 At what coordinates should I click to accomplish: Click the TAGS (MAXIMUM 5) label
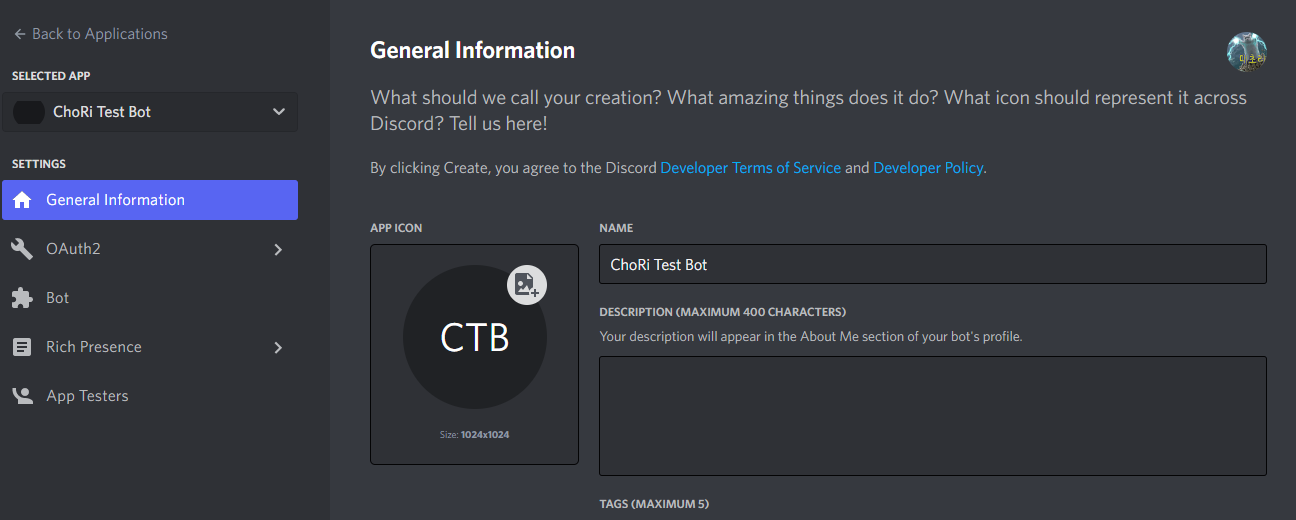(654, 504)
